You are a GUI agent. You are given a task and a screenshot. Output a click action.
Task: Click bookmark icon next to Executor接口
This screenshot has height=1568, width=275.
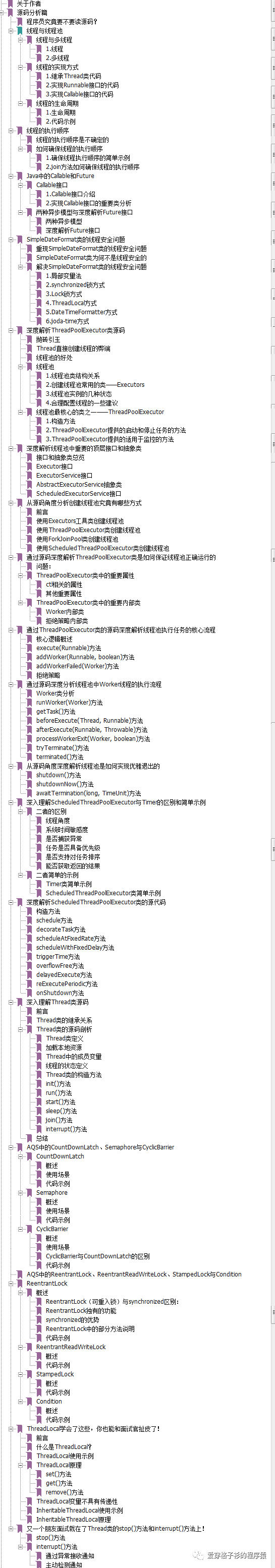(29, 466)
